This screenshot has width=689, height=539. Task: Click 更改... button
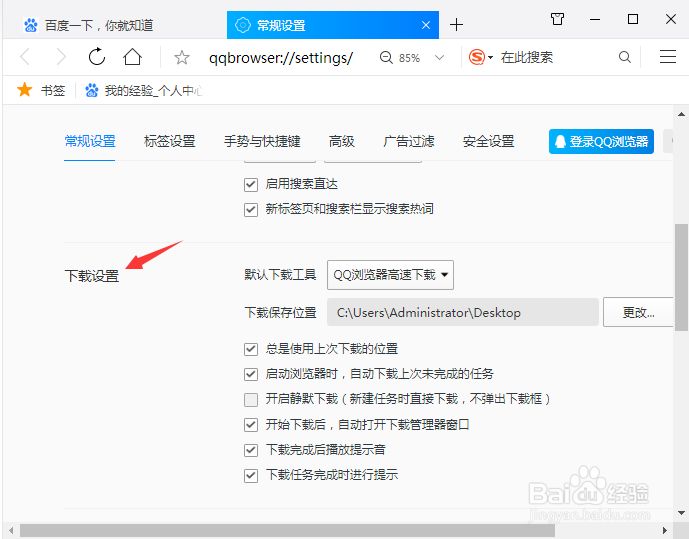(638, 312)
